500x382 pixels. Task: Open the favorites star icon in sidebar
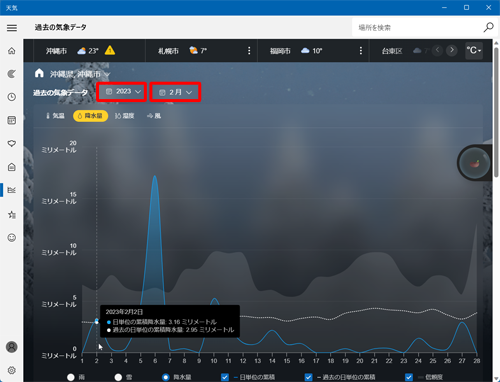[x=12, y=215]
